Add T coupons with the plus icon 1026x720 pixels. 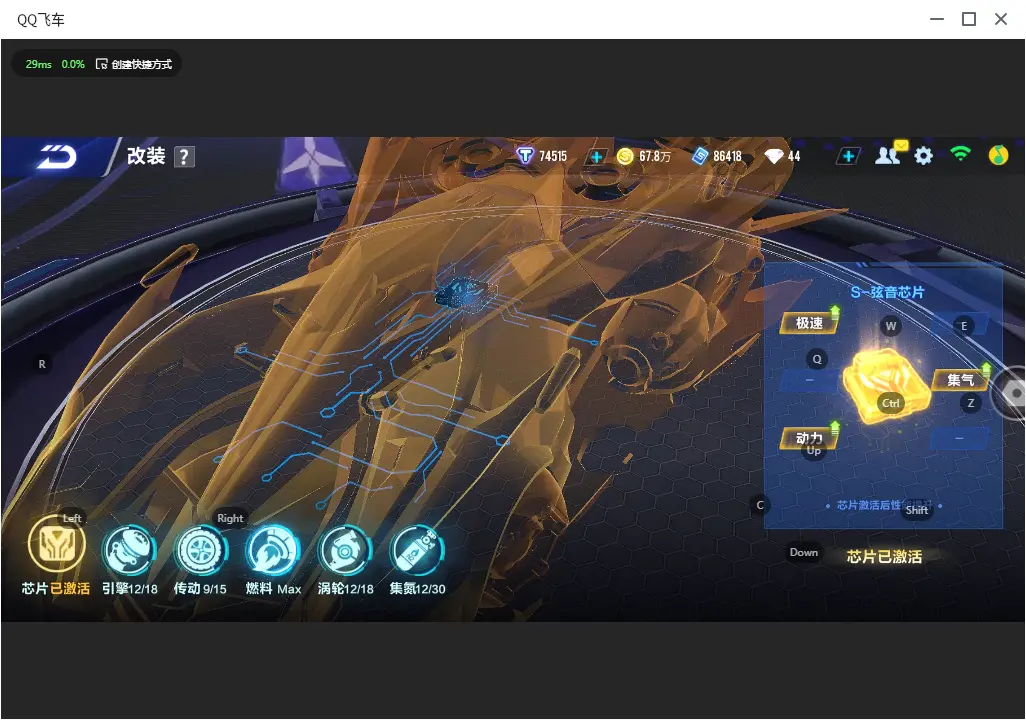[x=596, y=156]
